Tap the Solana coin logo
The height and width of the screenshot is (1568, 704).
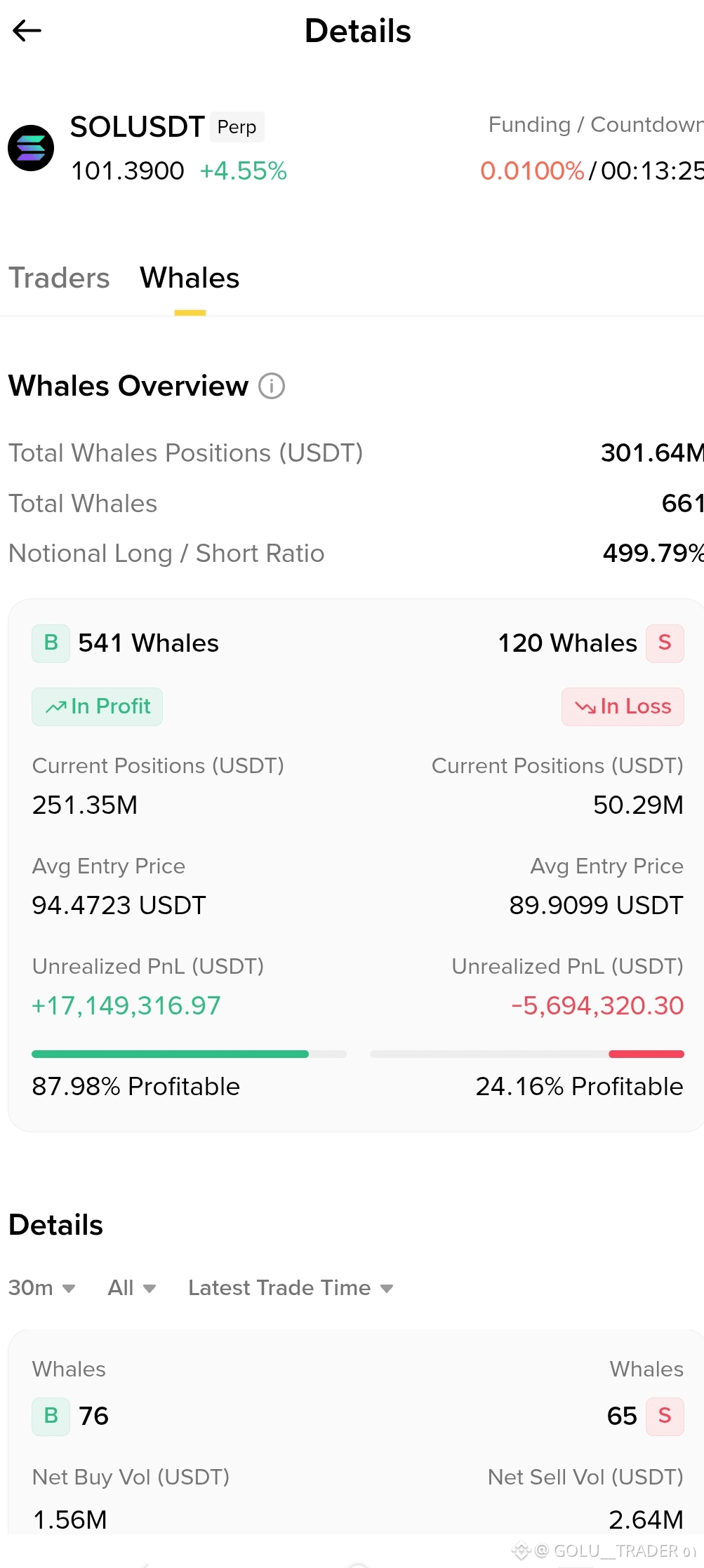pos(31,148)
